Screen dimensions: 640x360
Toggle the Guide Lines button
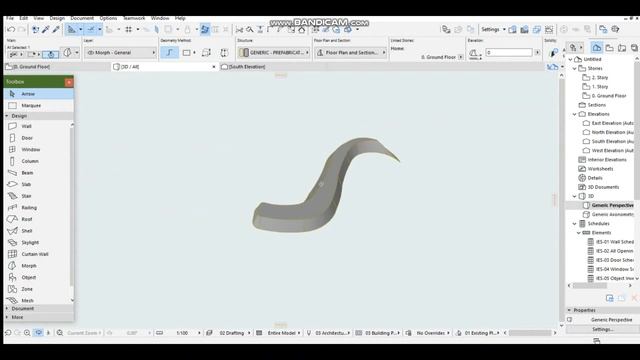(71, 29)
